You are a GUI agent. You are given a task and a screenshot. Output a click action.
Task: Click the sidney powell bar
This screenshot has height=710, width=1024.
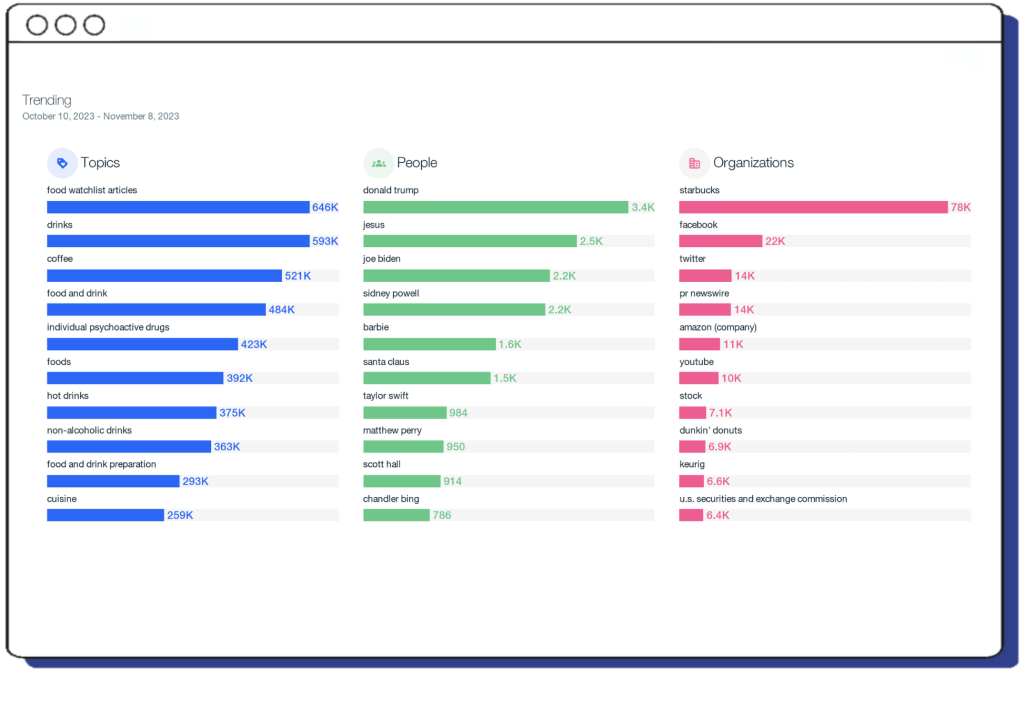coord(453,310)
